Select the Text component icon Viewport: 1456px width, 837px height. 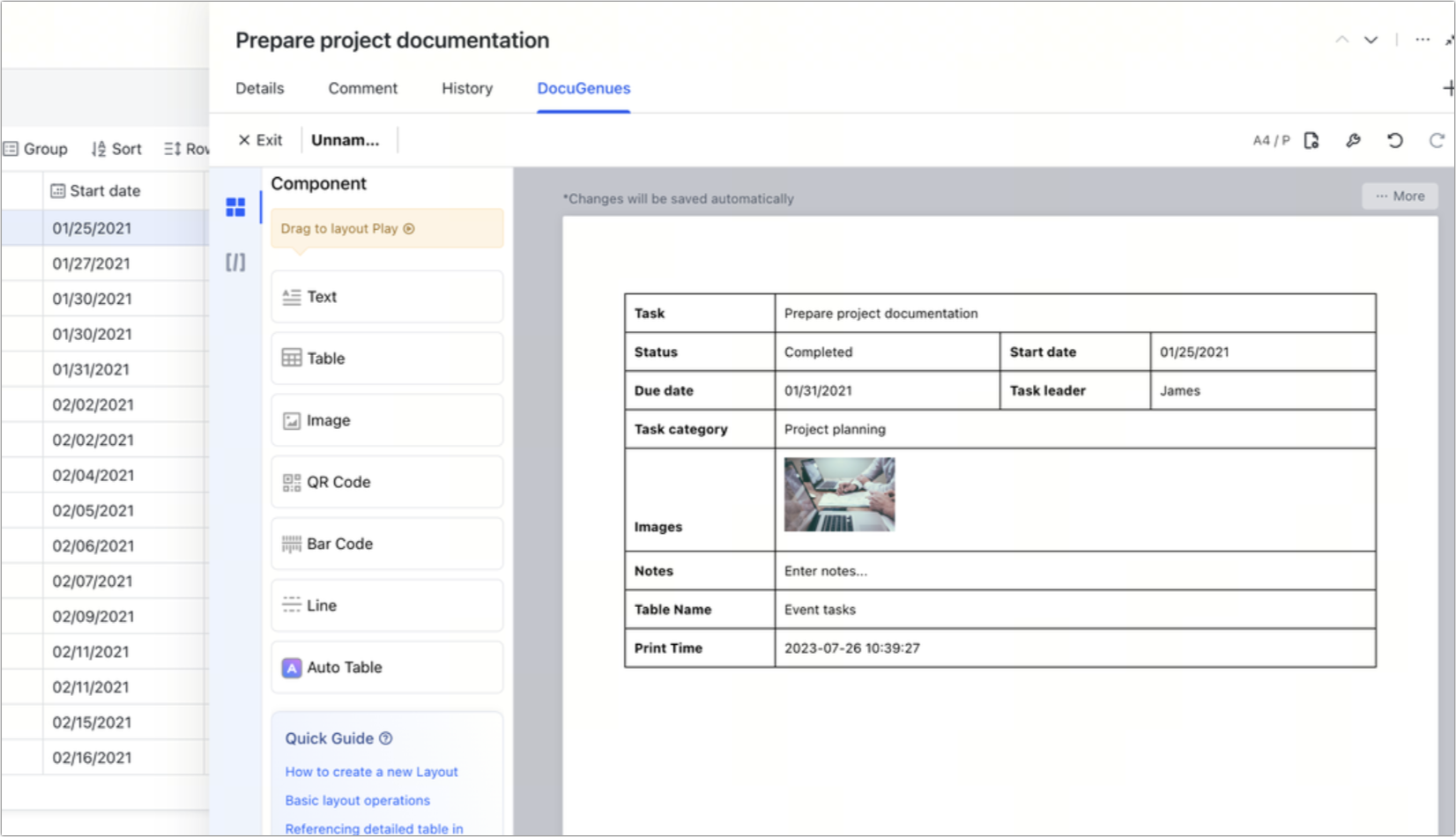[386, 297]
